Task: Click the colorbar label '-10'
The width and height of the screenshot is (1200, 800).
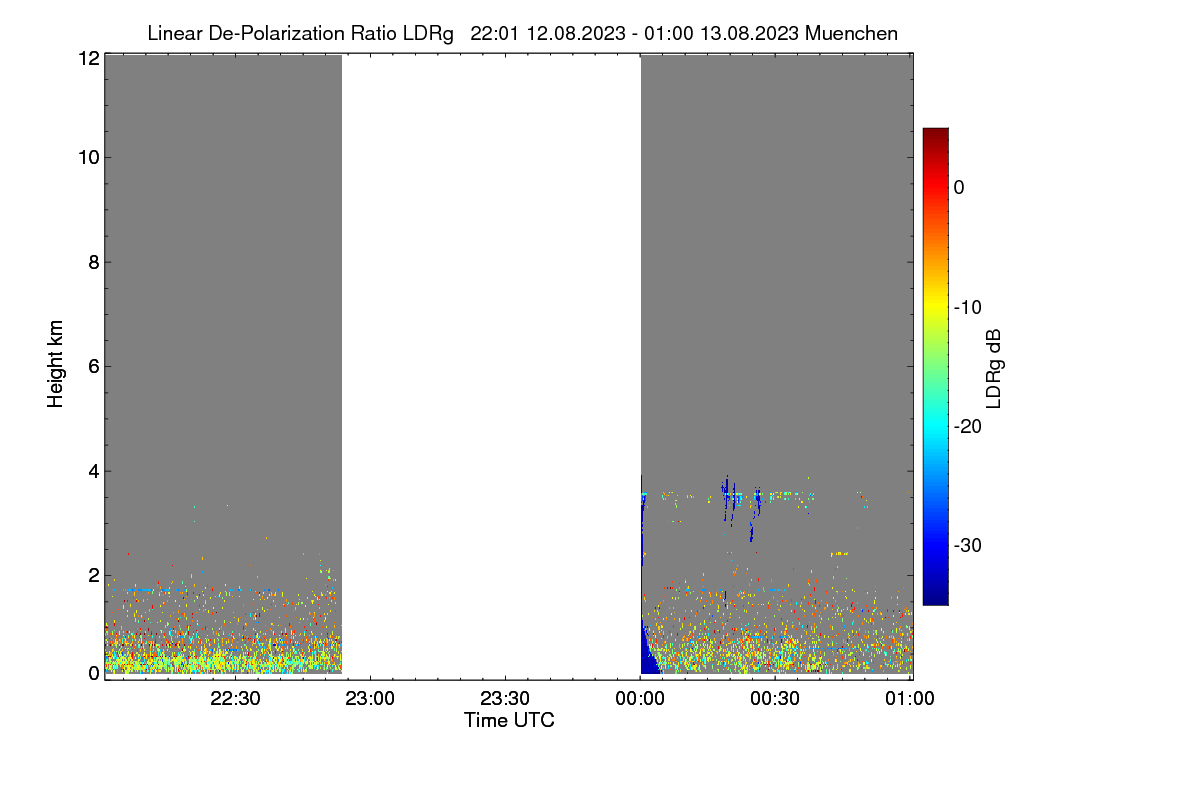Action: tap(967, 307)
